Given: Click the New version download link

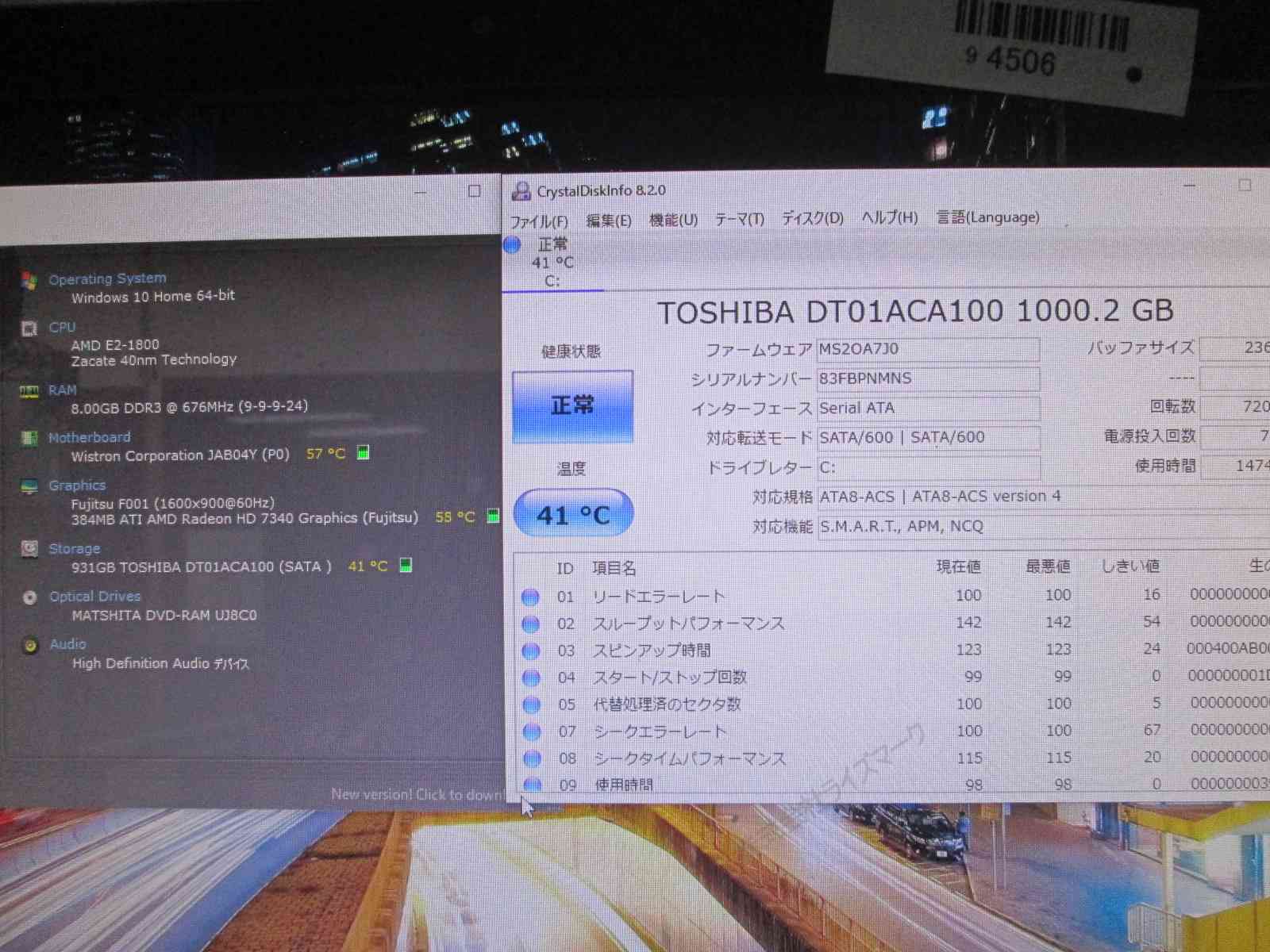Looking at the screenshot, I should [x=417, y=794].
